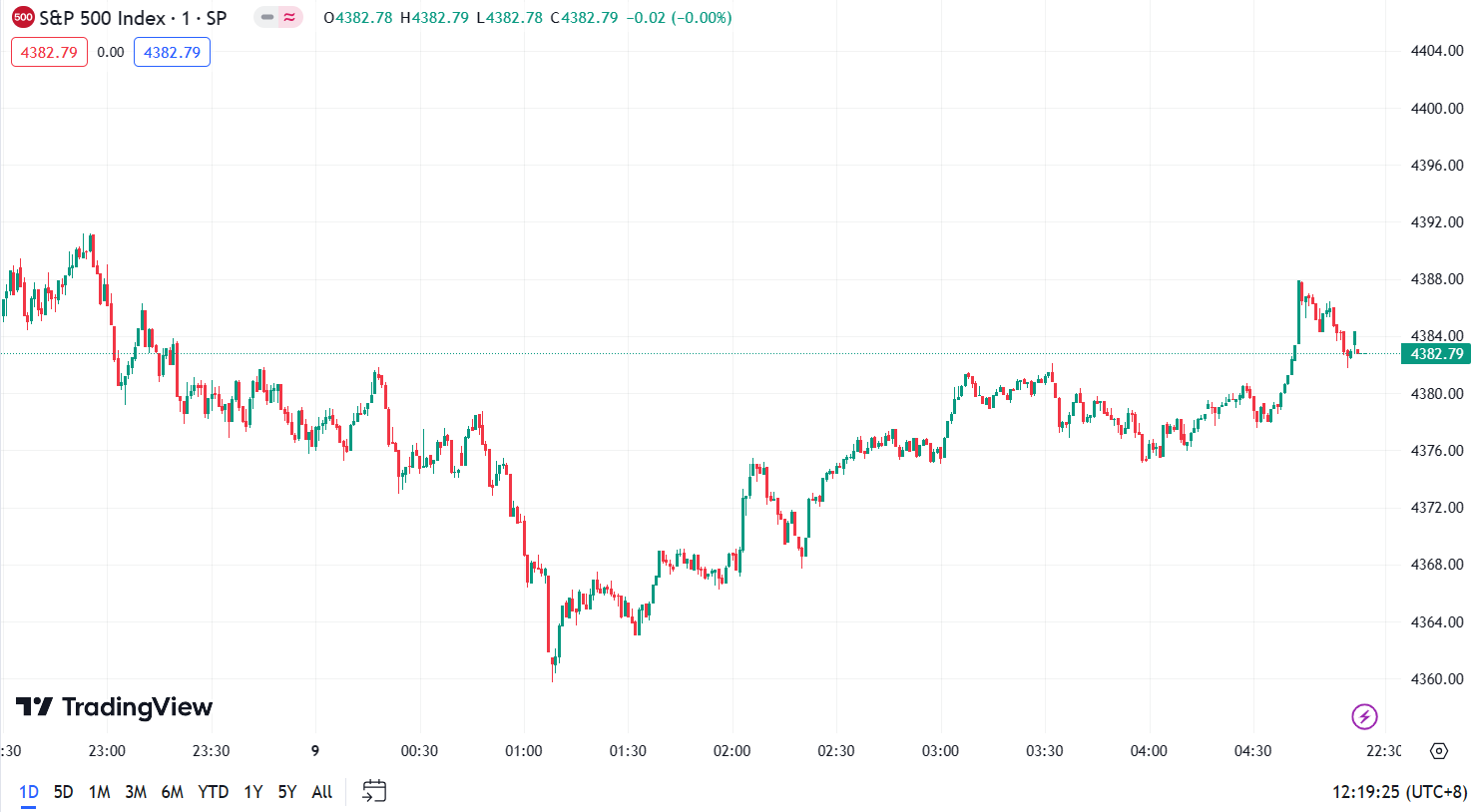Switch to the 5D time range
Image resolution: width=1471 pixels, height=812 pixels.
pyautogui.click(x=63, y=792)
